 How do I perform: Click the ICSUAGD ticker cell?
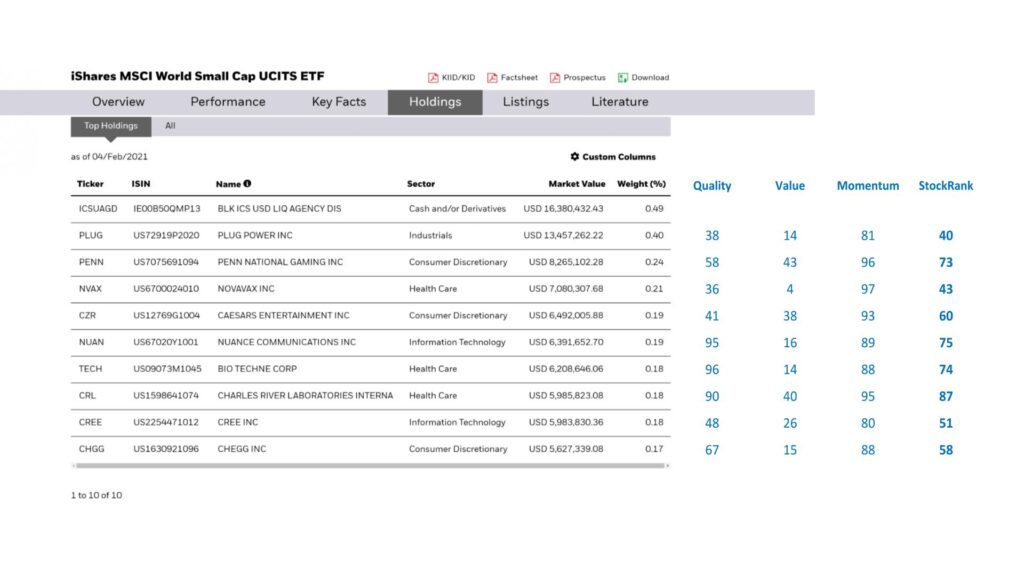pos(98,209)
